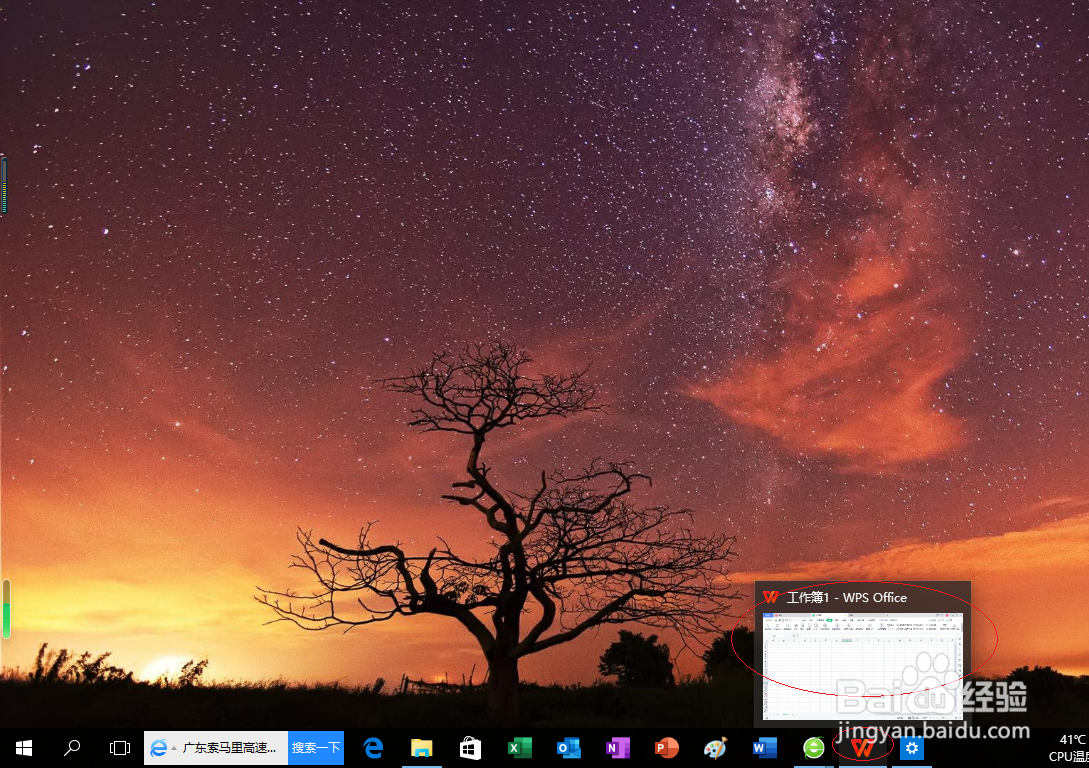Open the green browser icon on the taskbar
Screen dimensions: 1089x768
point(813,748)
